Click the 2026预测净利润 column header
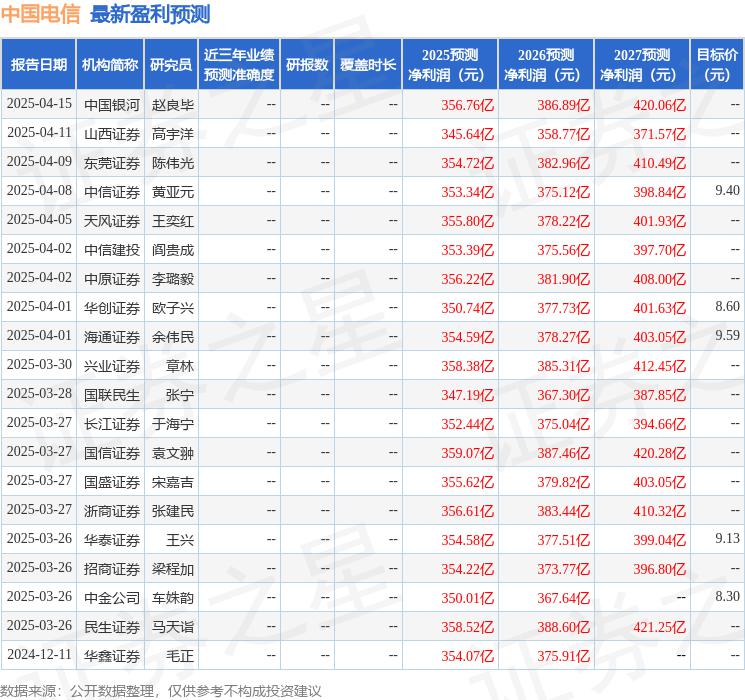The height and width of the screenshot is (700, 745). pos(546,65)
